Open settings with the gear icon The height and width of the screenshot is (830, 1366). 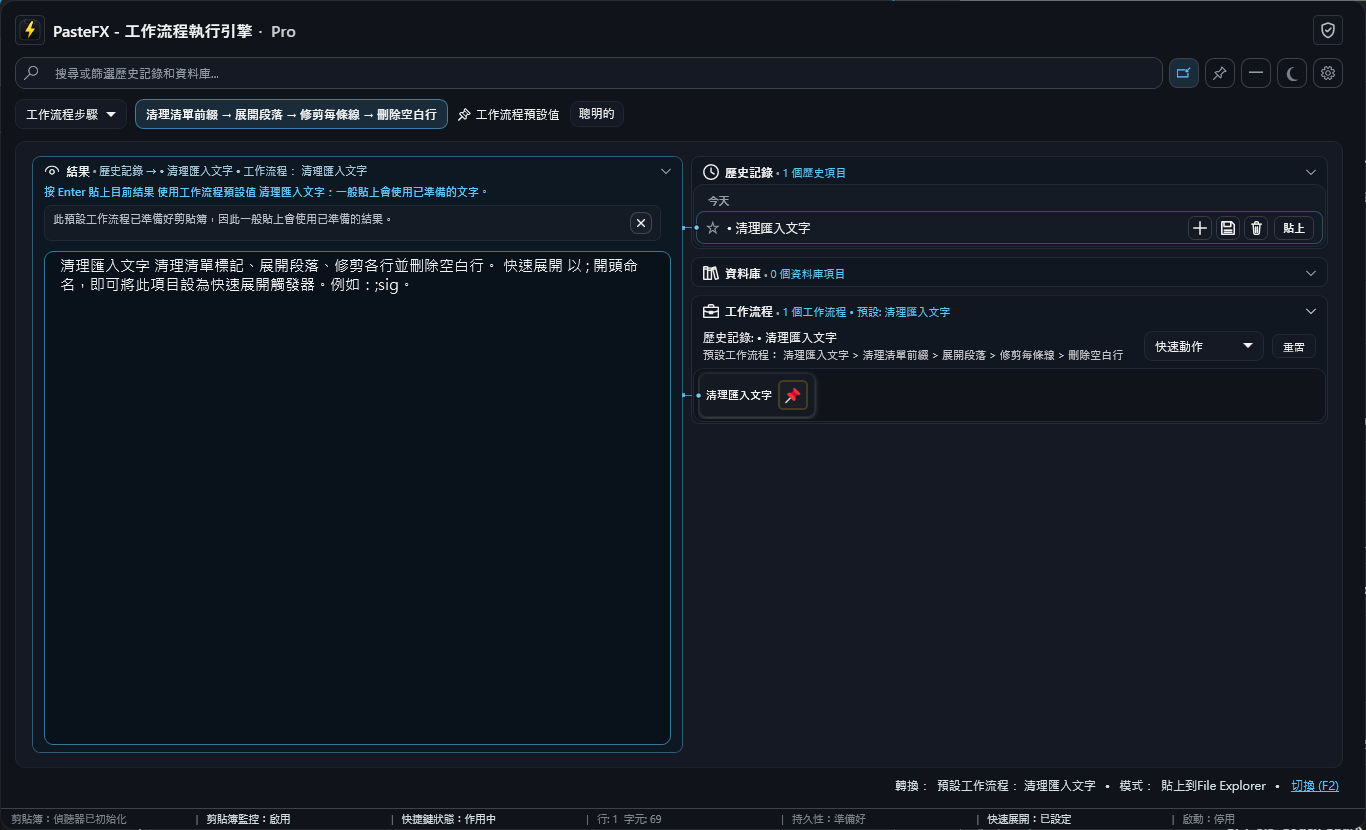pos(1328,73)
